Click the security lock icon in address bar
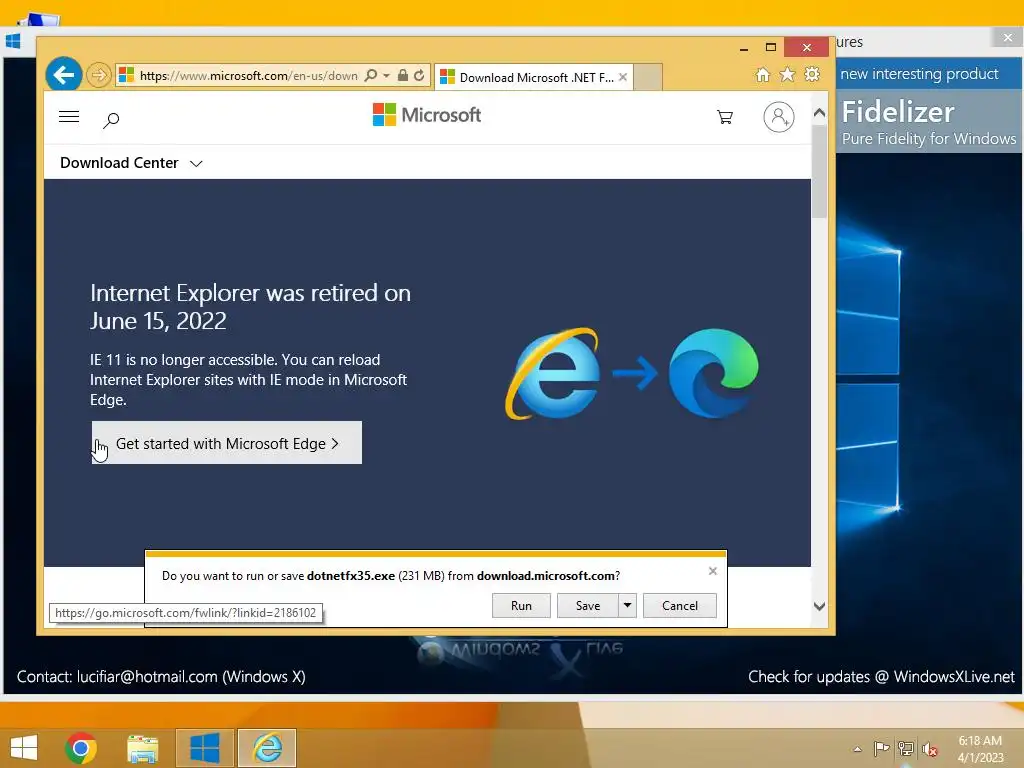 pos(403,76)
